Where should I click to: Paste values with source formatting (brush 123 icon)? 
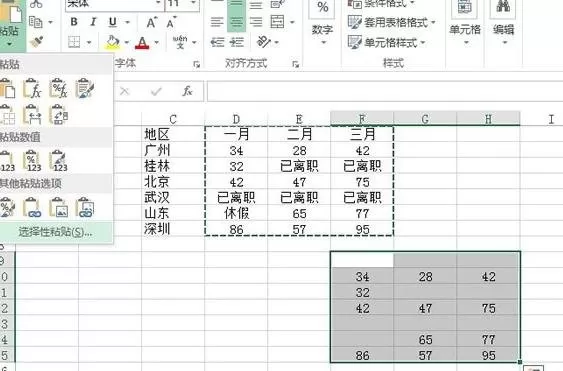[59, 161]
